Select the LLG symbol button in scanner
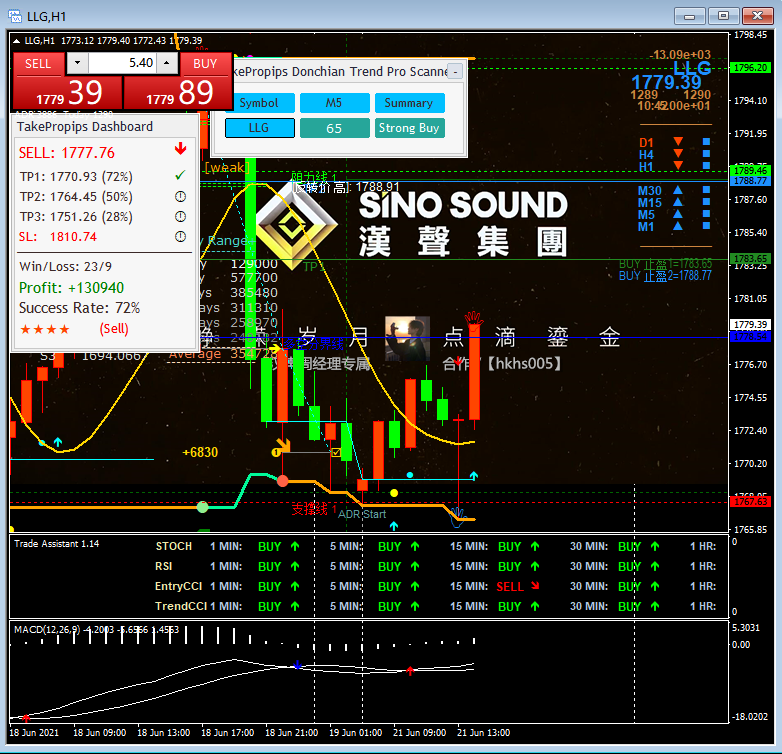The width and height of the screenshot is (782, 754). pos(259,128)
